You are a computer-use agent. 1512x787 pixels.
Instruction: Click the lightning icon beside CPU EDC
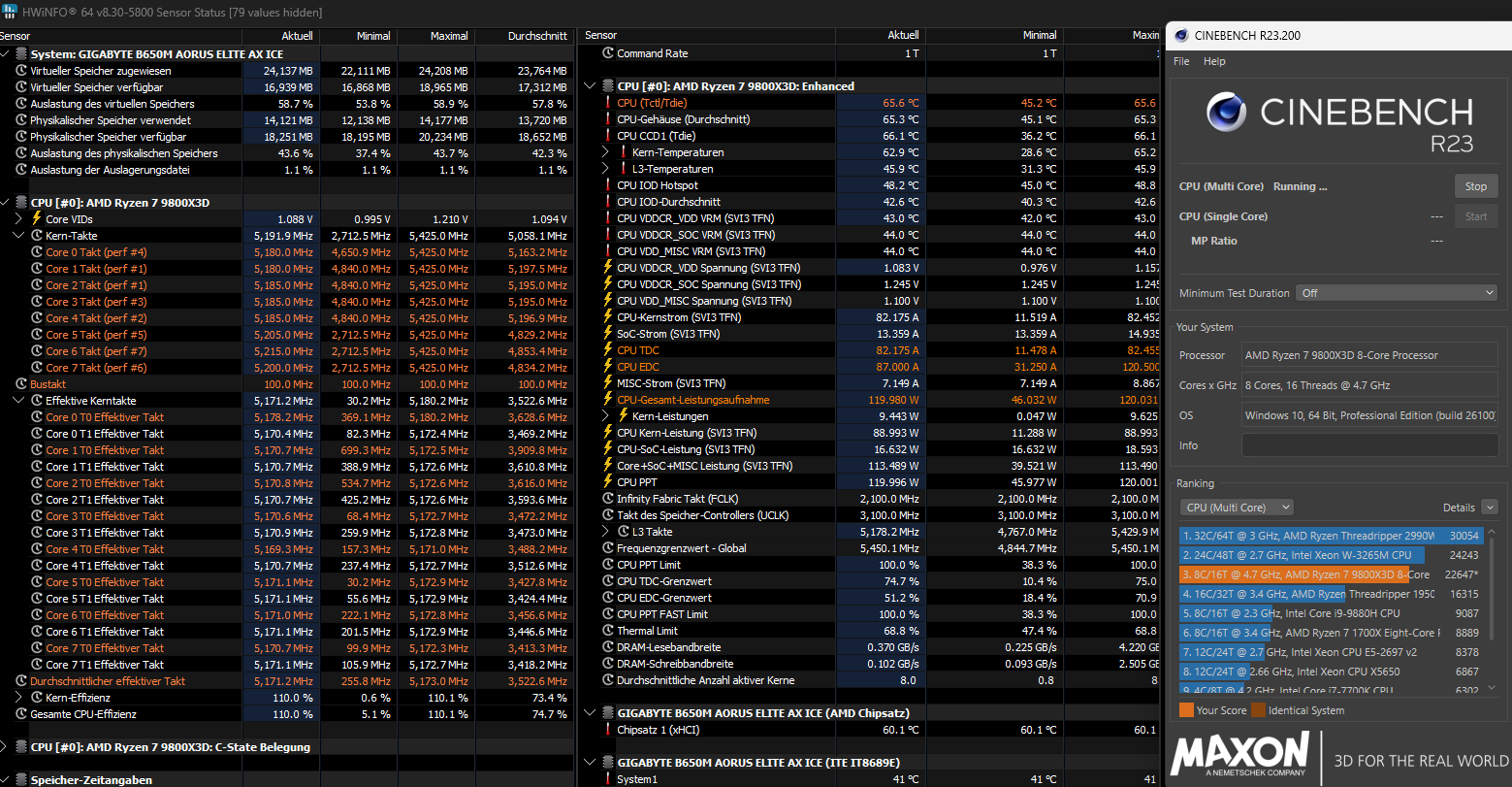click(608, 367)
